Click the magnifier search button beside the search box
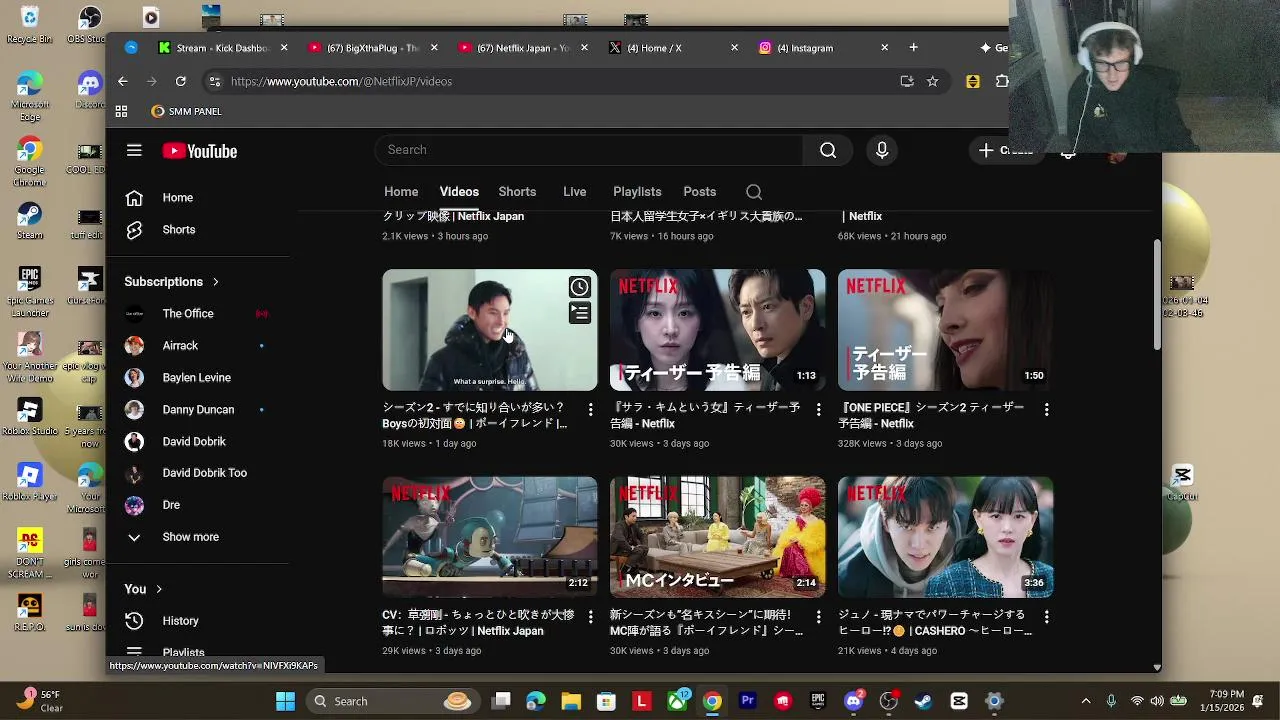 point(828,150)
